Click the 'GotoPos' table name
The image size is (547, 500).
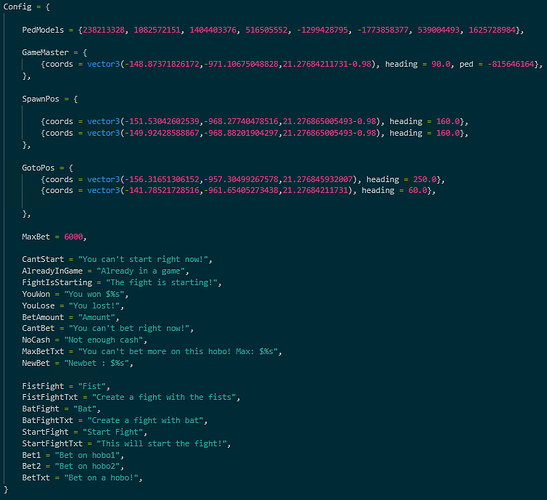(x=38, y=168)
